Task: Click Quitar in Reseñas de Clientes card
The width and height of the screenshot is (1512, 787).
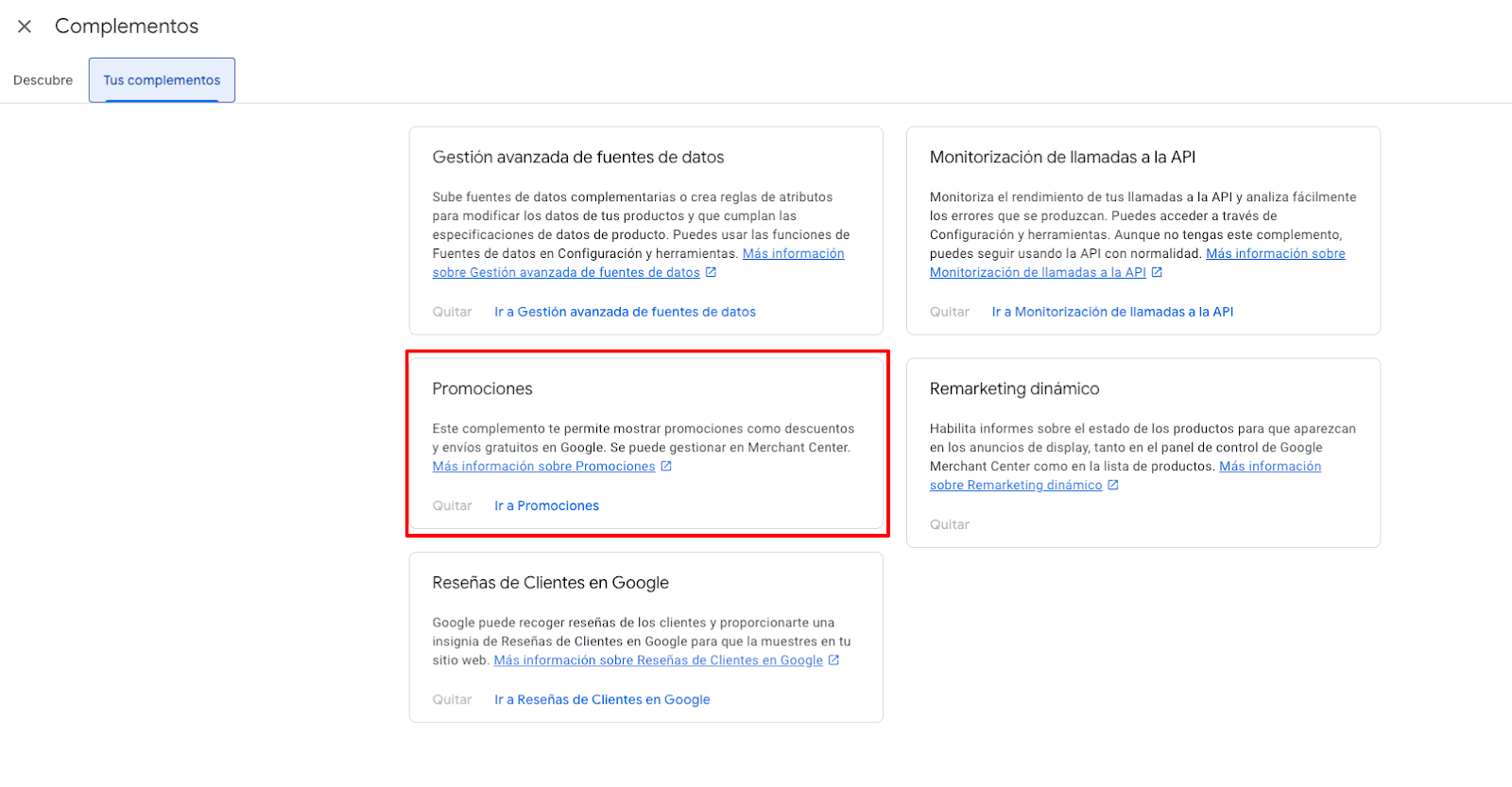Action: [x=452, y=700]
